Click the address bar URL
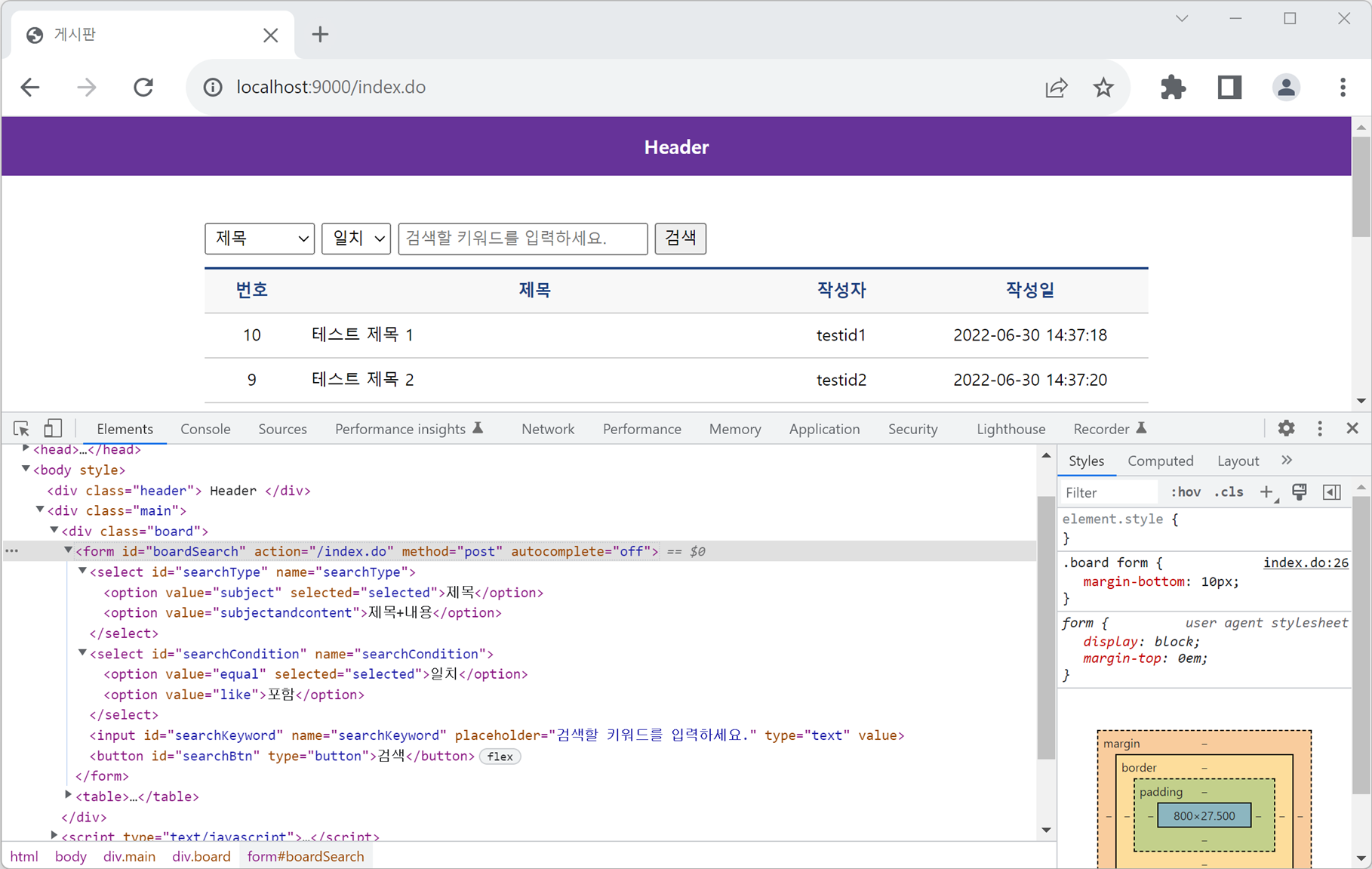 click(331, 88)
